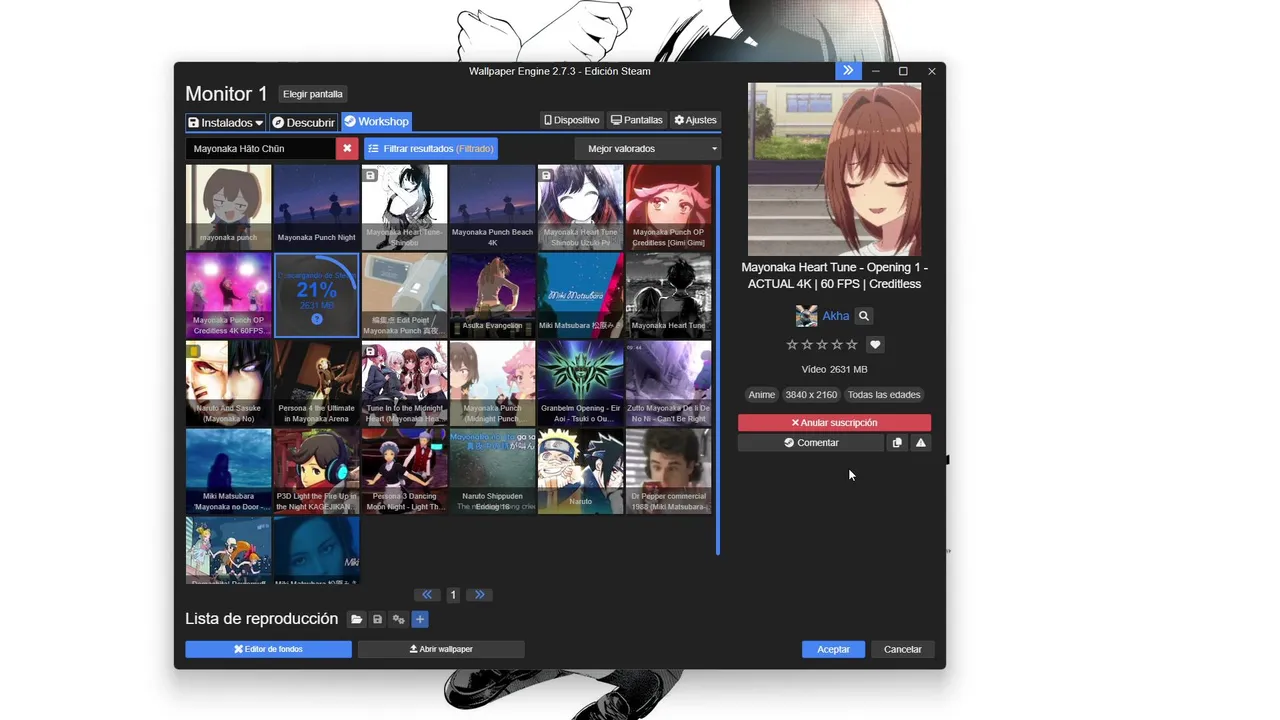This screenshot has width=1280, height=720.
Task: Collapse the wallpaper details side panel
Action: click(x=847, y=71)
